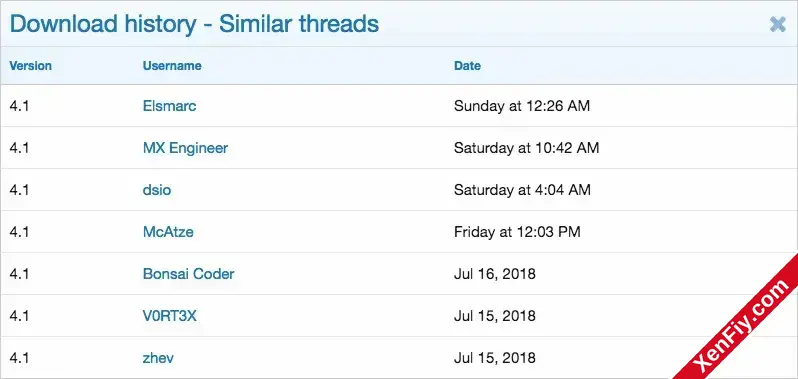Open Elsmarc's user profile

point(169,106)
